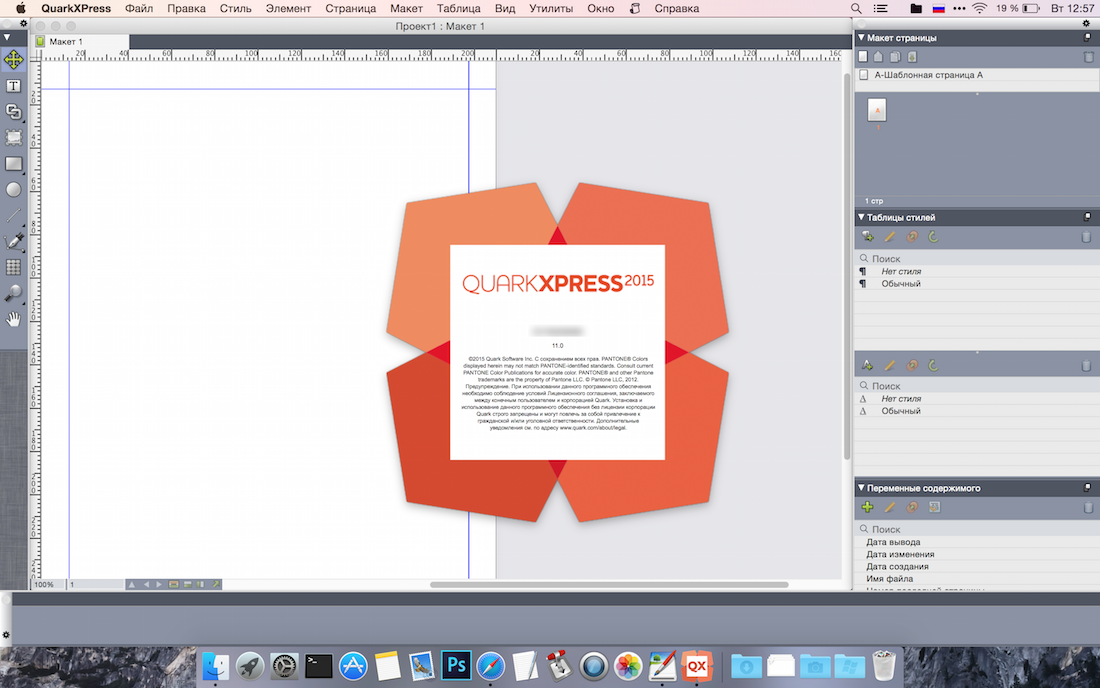
Task: Select the Имя файла content variable
Action: pos(977,579)
